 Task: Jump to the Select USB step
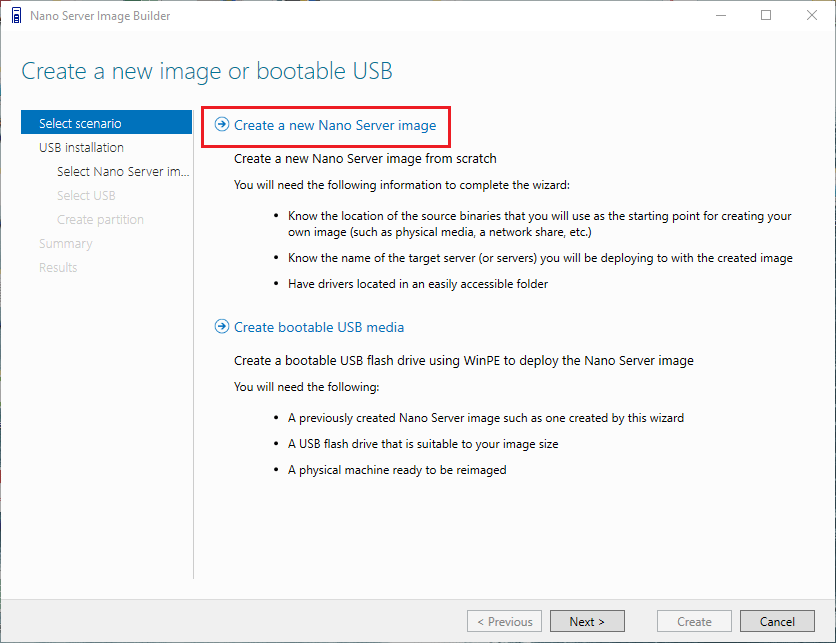pyautogui.click(x=86, y=195)
